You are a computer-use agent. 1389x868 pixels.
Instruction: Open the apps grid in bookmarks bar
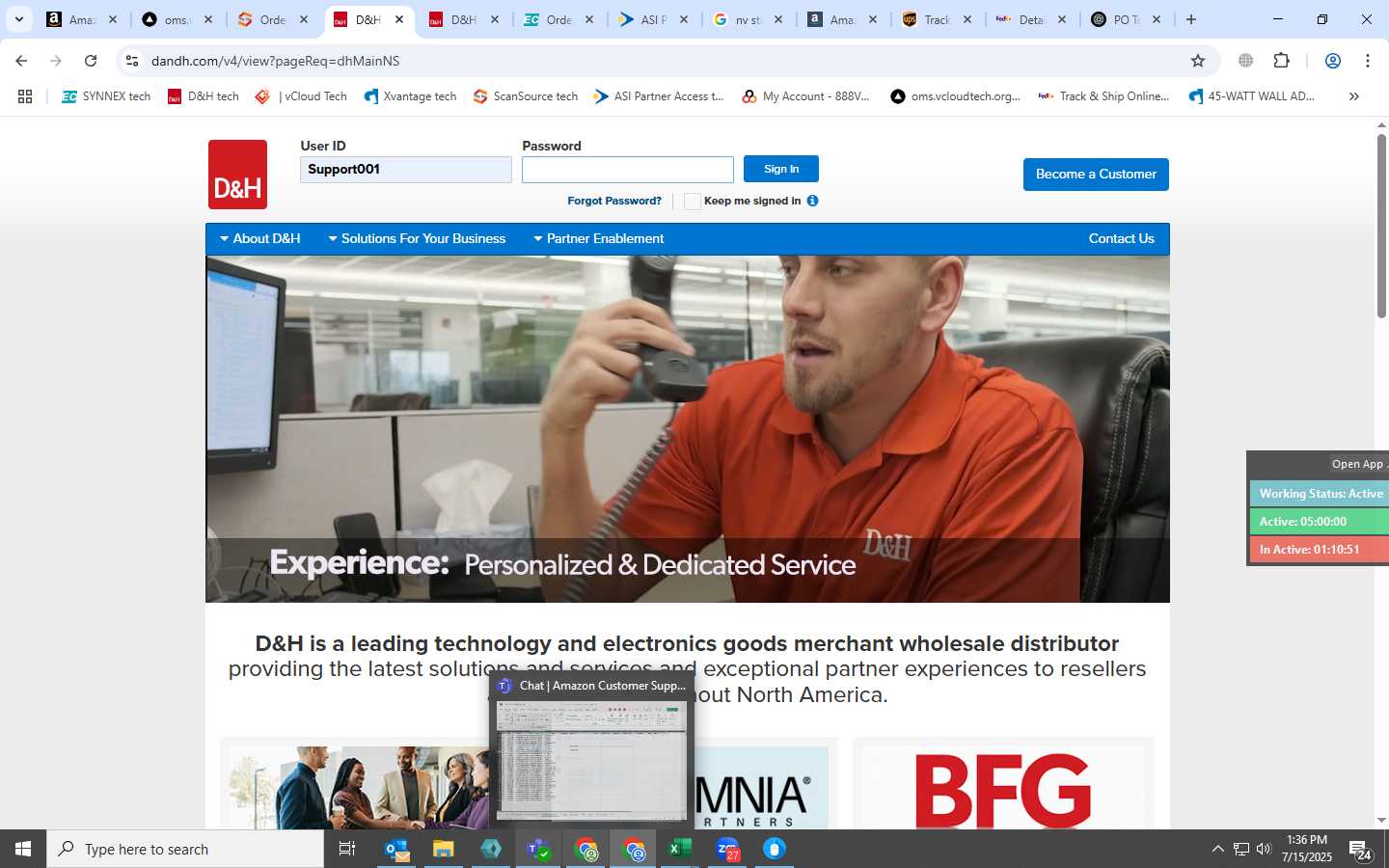[x=25, y=96]
